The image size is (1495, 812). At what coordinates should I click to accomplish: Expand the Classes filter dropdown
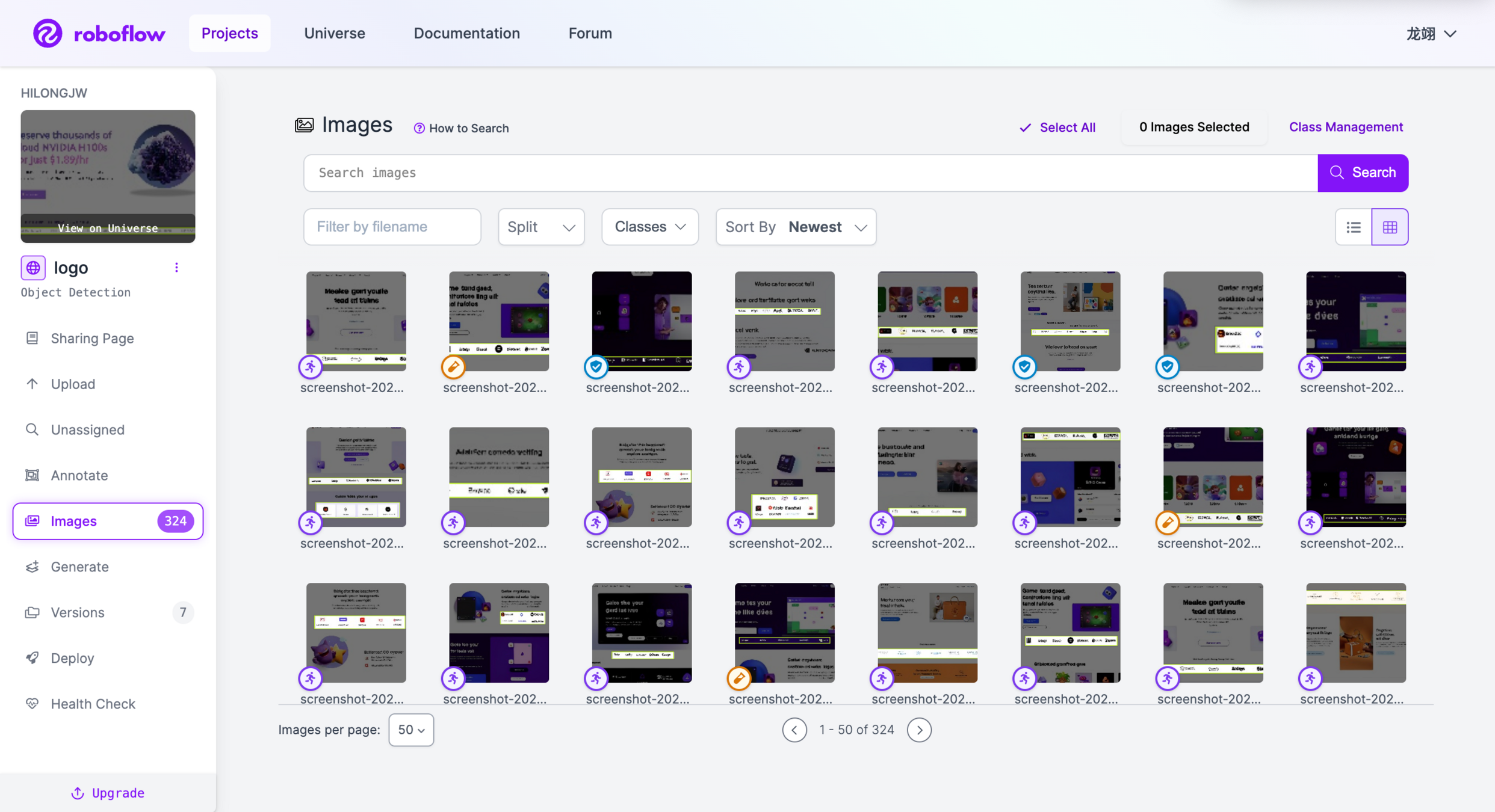(650, 227)
